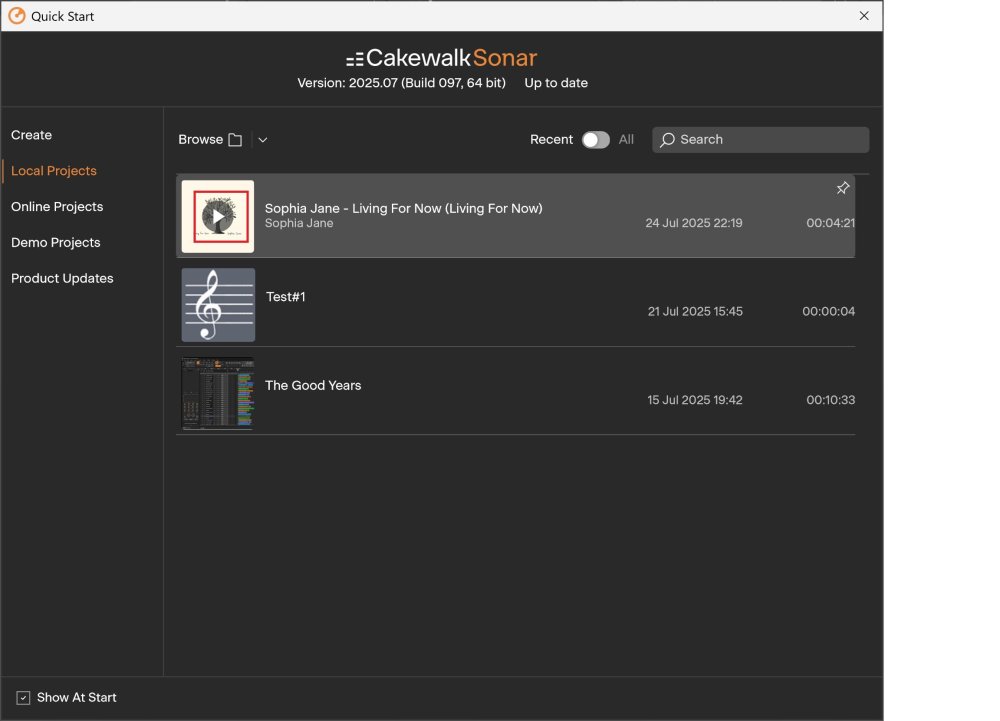The image size is (1000, 721).
Task: Click duration 00:00:04
Action: (828, 311)
